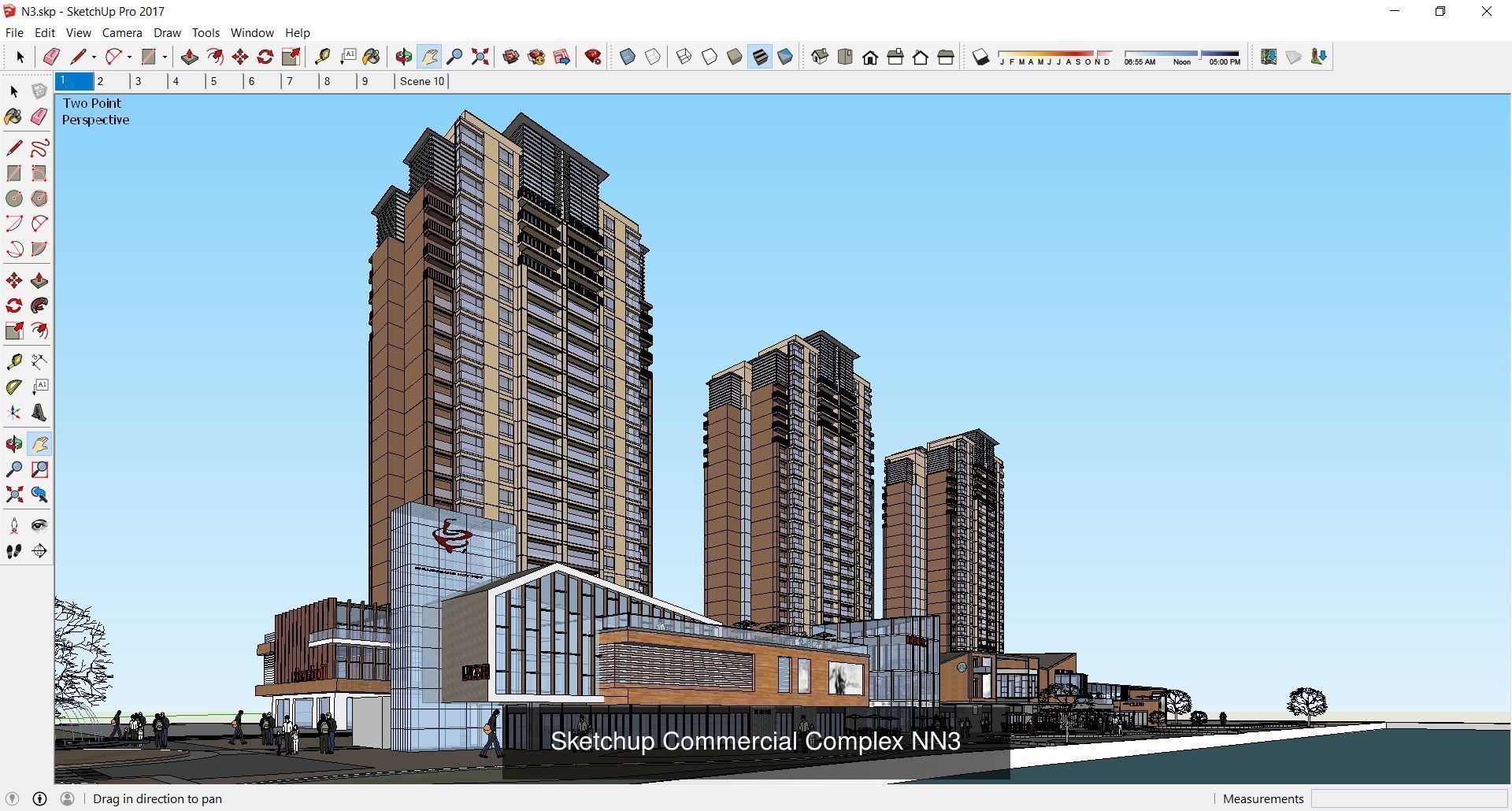The image size is (1512, 811).
Task: Open the File menu
Action: 14,32
